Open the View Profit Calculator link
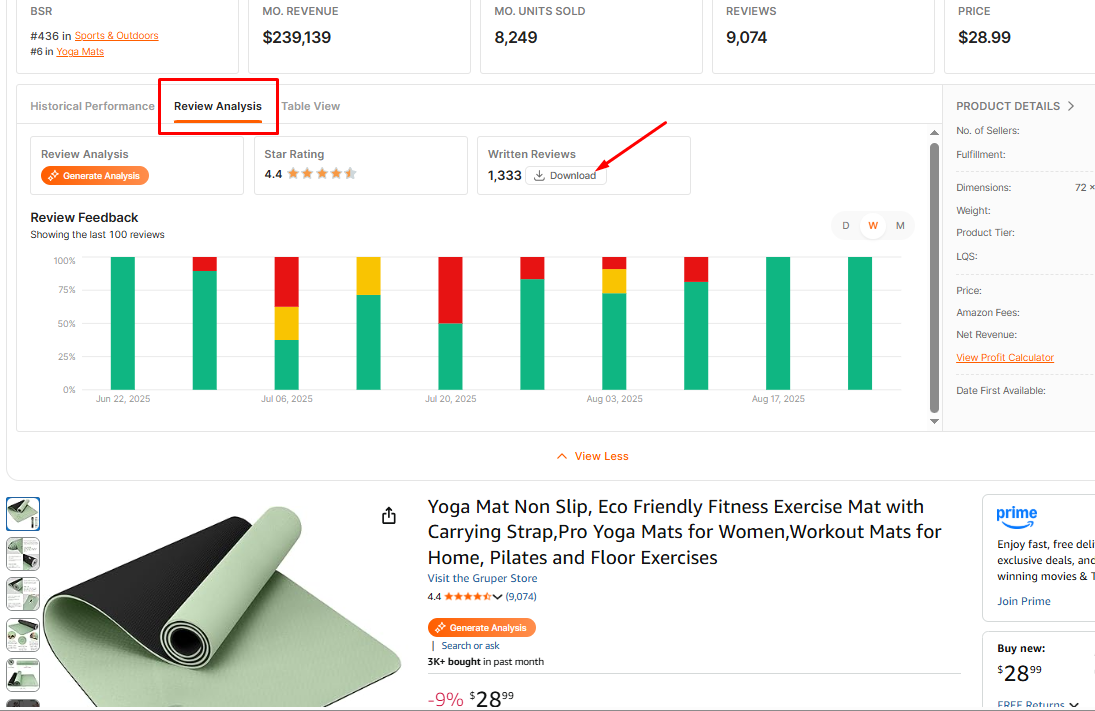1095x711 pixels. (x=1004, y=358)
